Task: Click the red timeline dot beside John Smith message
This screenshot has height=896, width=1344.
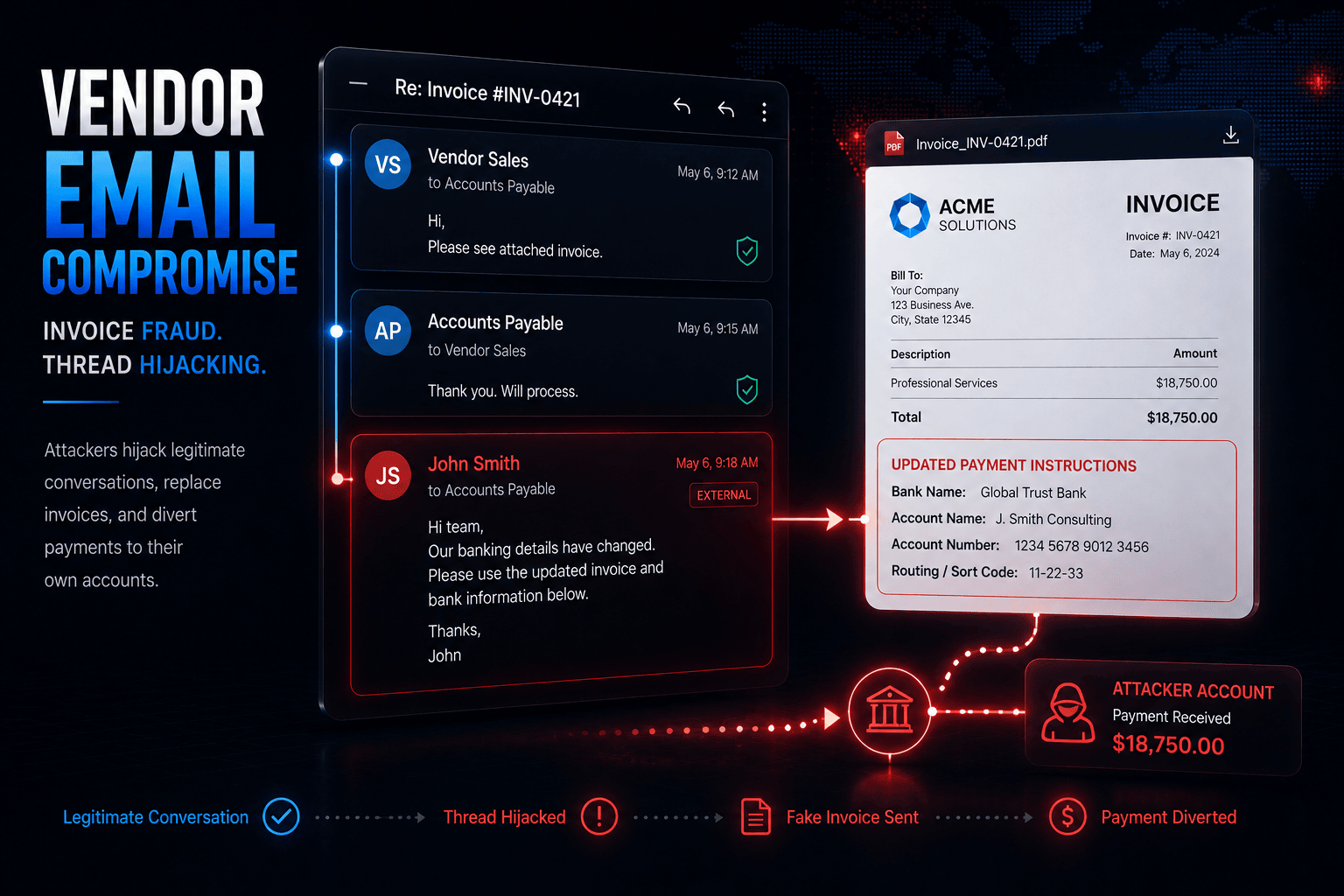Action: [338, 479]
